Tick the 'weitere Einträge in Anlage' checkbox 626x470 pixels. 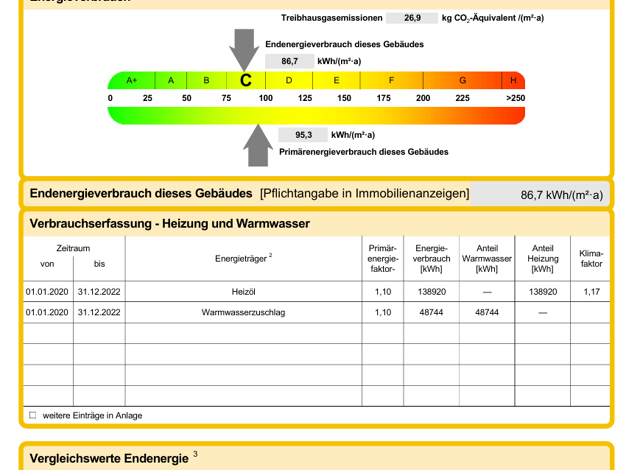click(32, 415)
